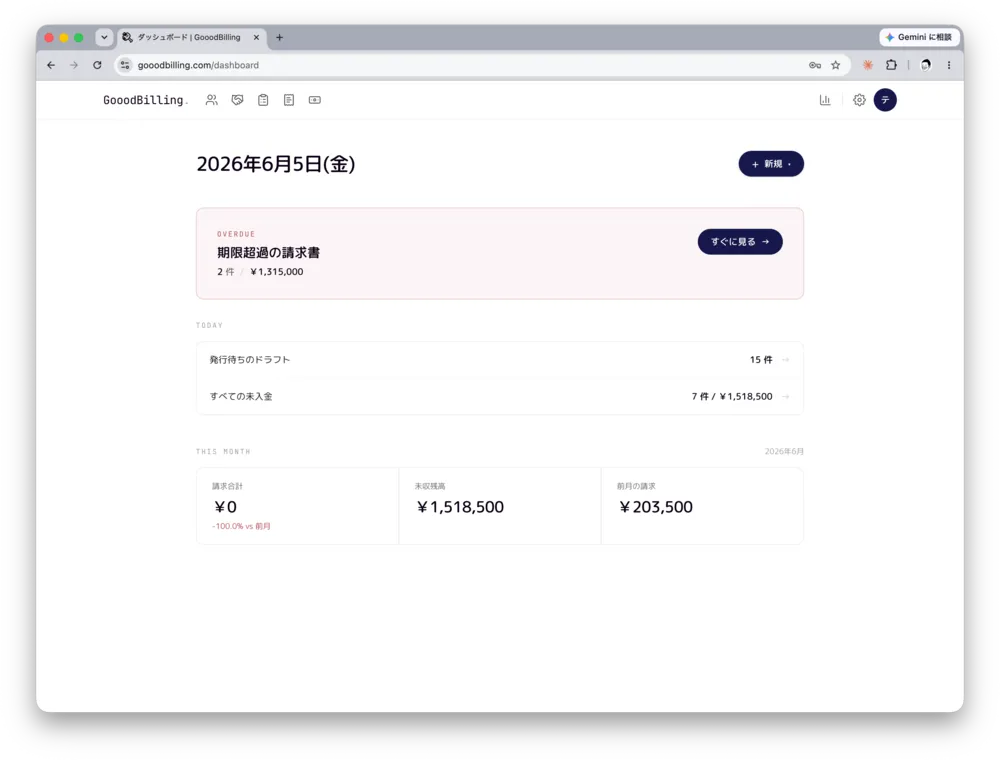The width and height of the screenshot is (1000, 760).
Task: Open the handshake deals icon in navbar
Action: pos(237,100)
